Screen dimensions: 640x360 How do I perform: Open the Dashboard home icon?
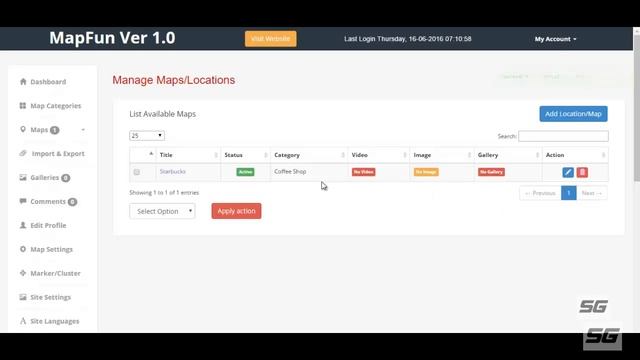tap(23, 82)
